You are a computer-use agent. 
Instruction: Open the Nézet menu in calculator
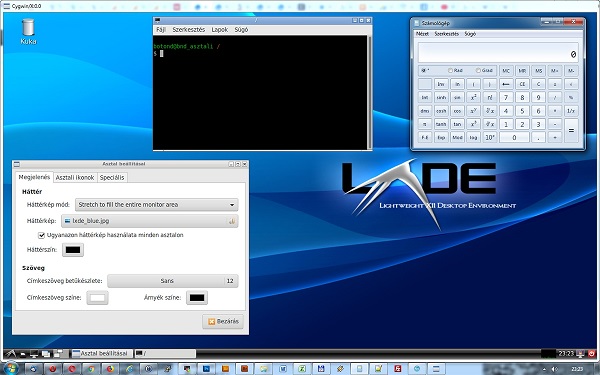point(422,34)
